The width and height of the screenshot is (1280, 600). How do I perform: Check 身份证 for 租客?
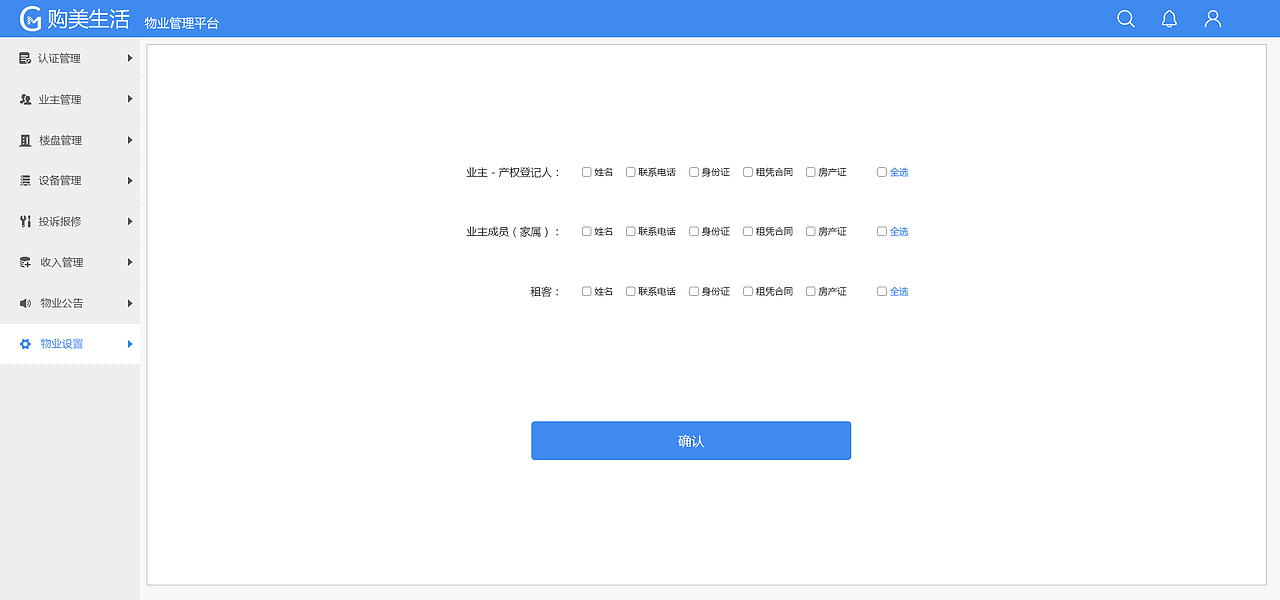click(694, 291)
